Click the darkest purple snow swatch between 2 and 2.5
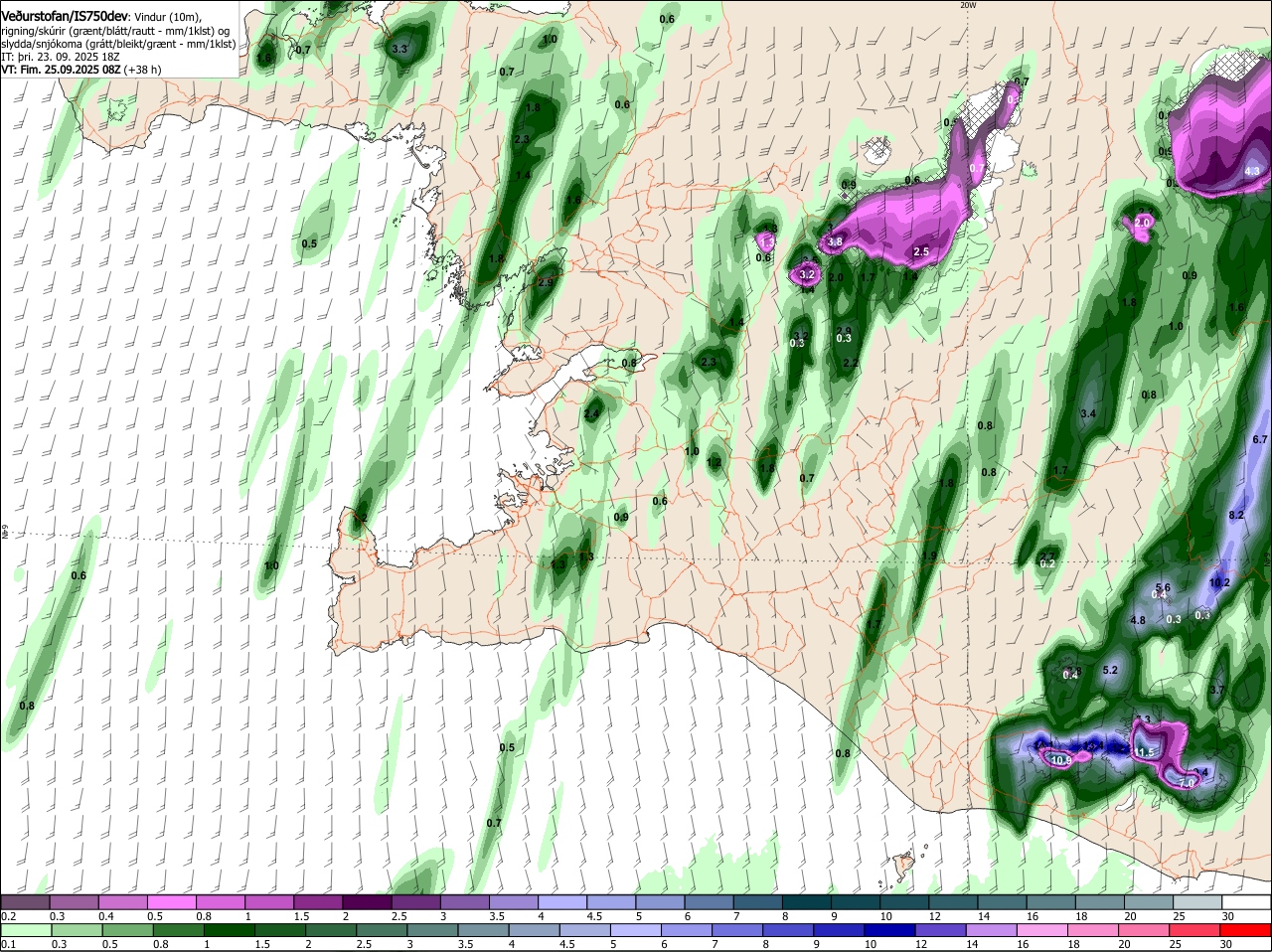 point(367,901)
